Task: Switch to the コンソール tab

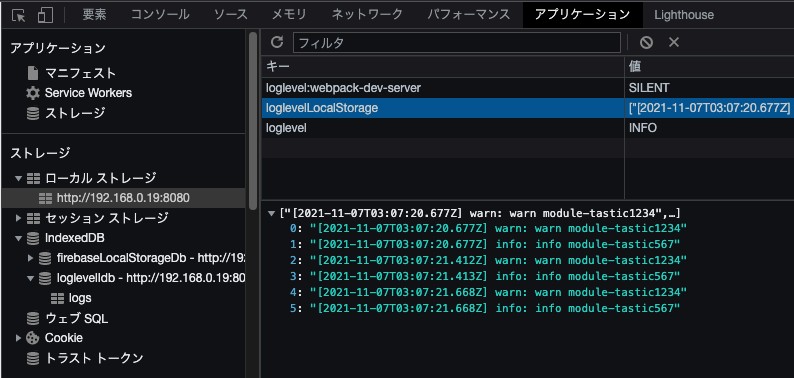Action: tap(160, 15)
